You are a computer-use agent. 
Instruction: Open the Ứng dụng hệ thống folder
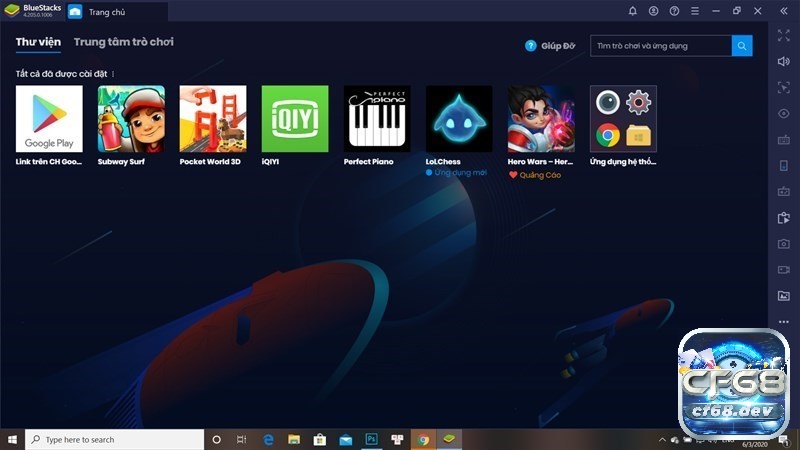[x=623, y=119]
